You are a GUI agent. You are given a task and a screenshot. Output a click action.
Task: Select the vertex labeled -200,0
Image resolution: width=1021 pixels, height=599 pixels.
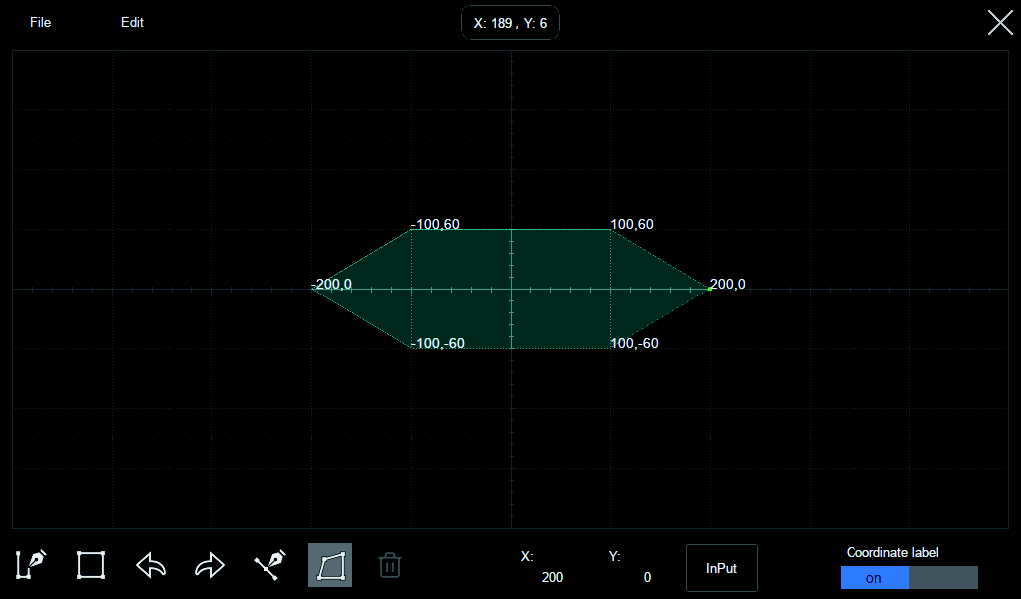pyautogui.click(x=312, y=288)
